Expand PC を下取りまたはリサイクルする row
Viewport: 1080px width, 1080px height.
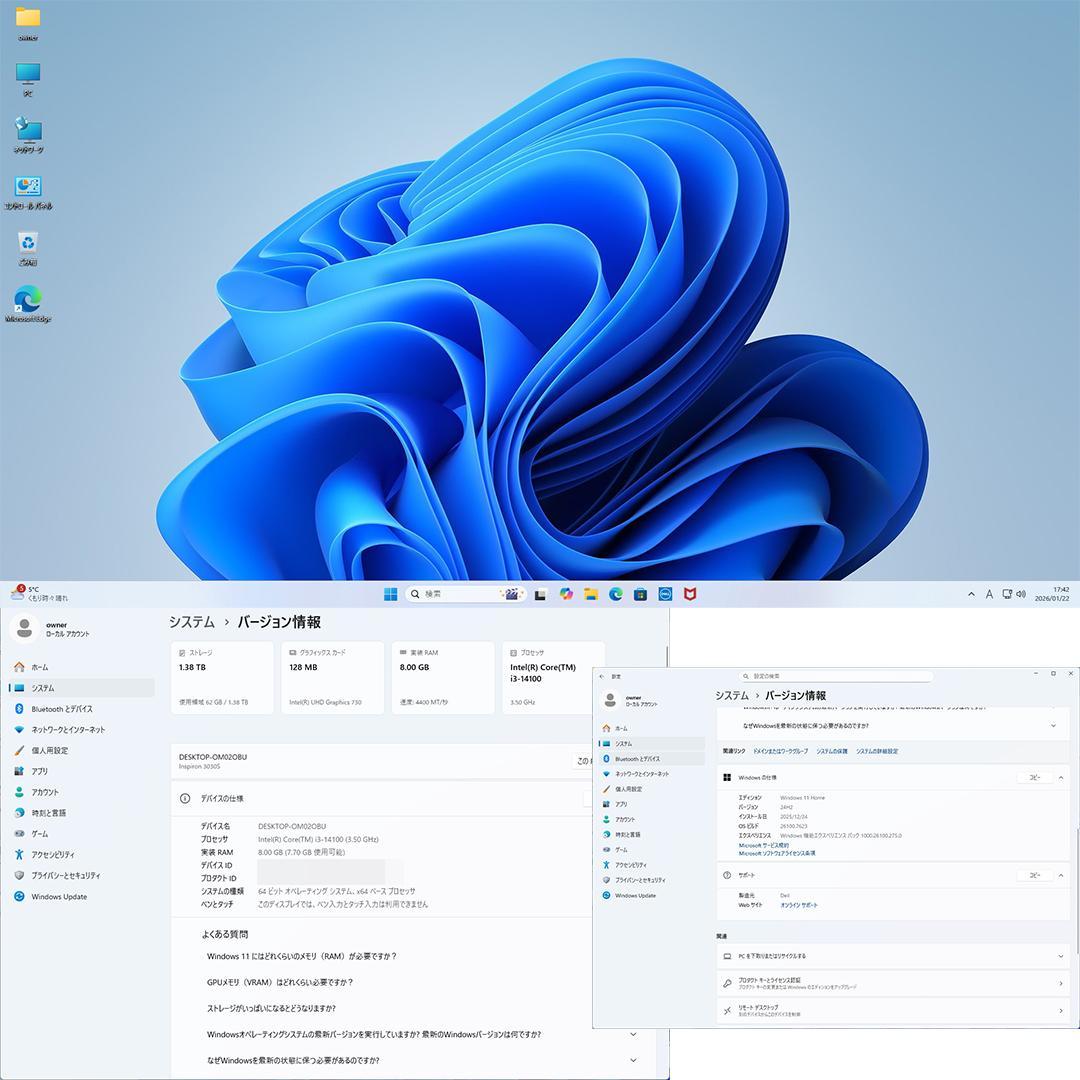(1061, 956)
